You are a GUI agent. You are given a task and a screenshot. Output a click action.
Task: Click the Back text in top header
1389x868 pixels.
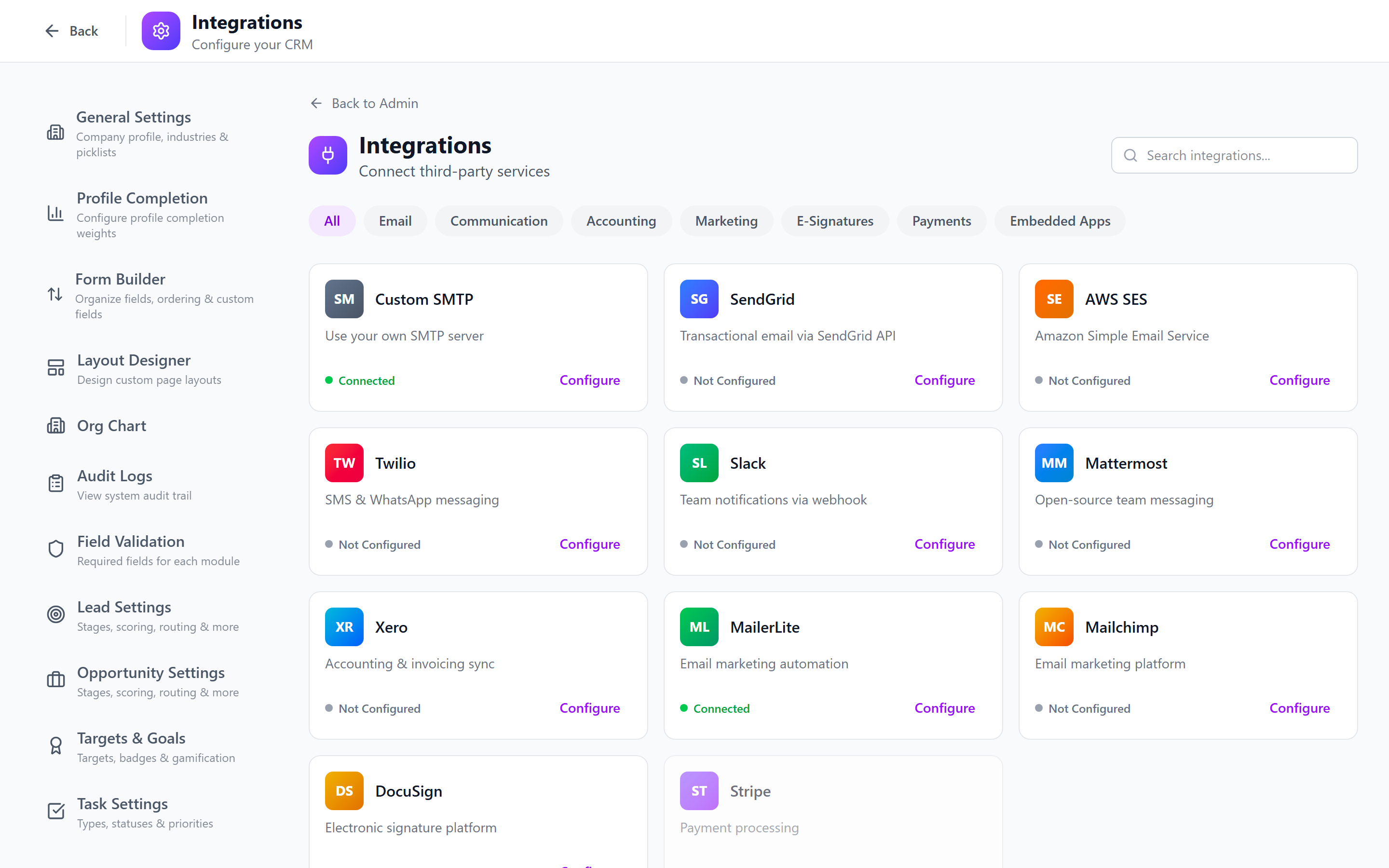pyautogui.click(x=84, y=31)
